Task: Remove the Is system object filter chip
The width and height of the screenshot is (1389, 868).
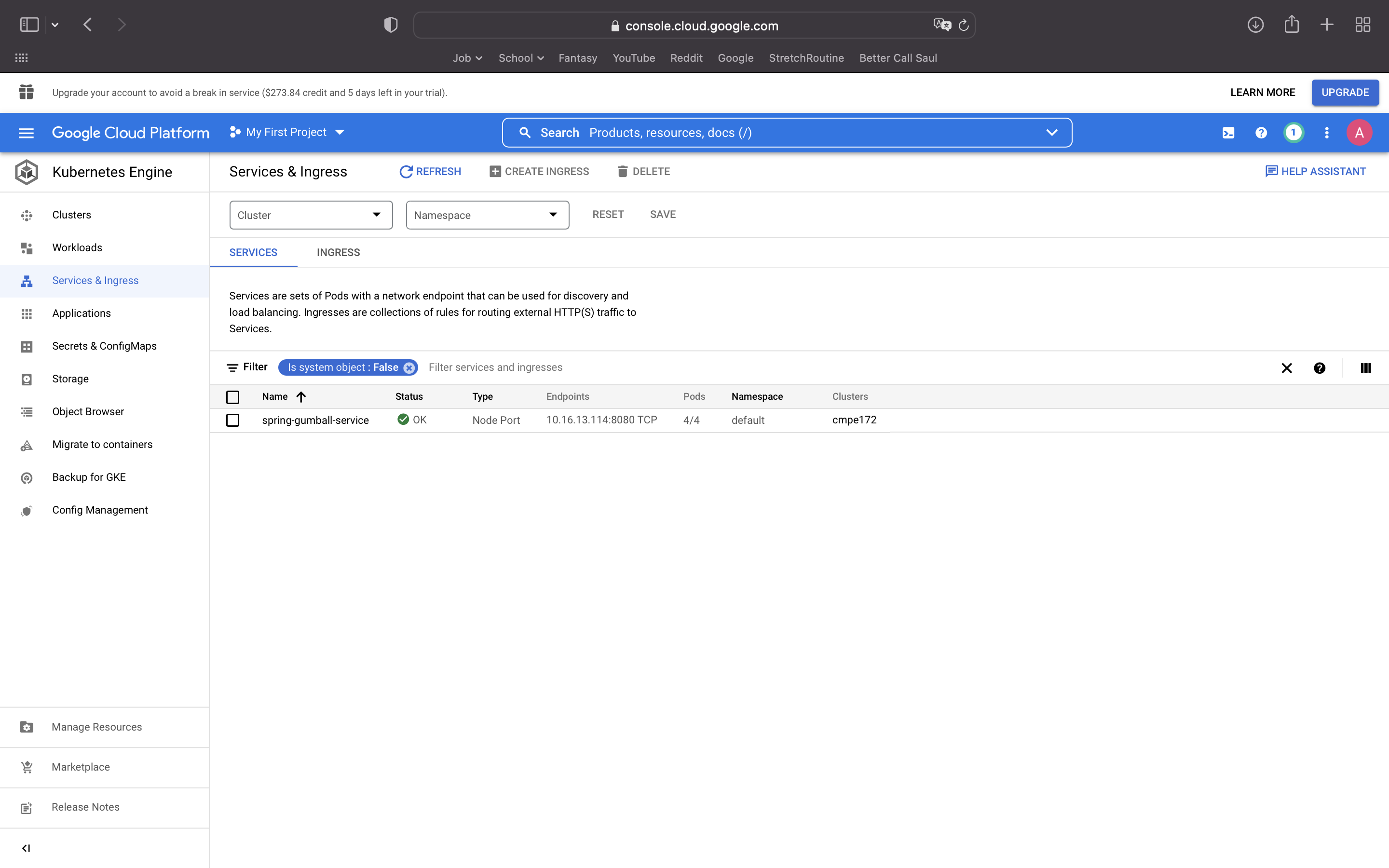Action: pyautogui.click(x=409, y=368)
